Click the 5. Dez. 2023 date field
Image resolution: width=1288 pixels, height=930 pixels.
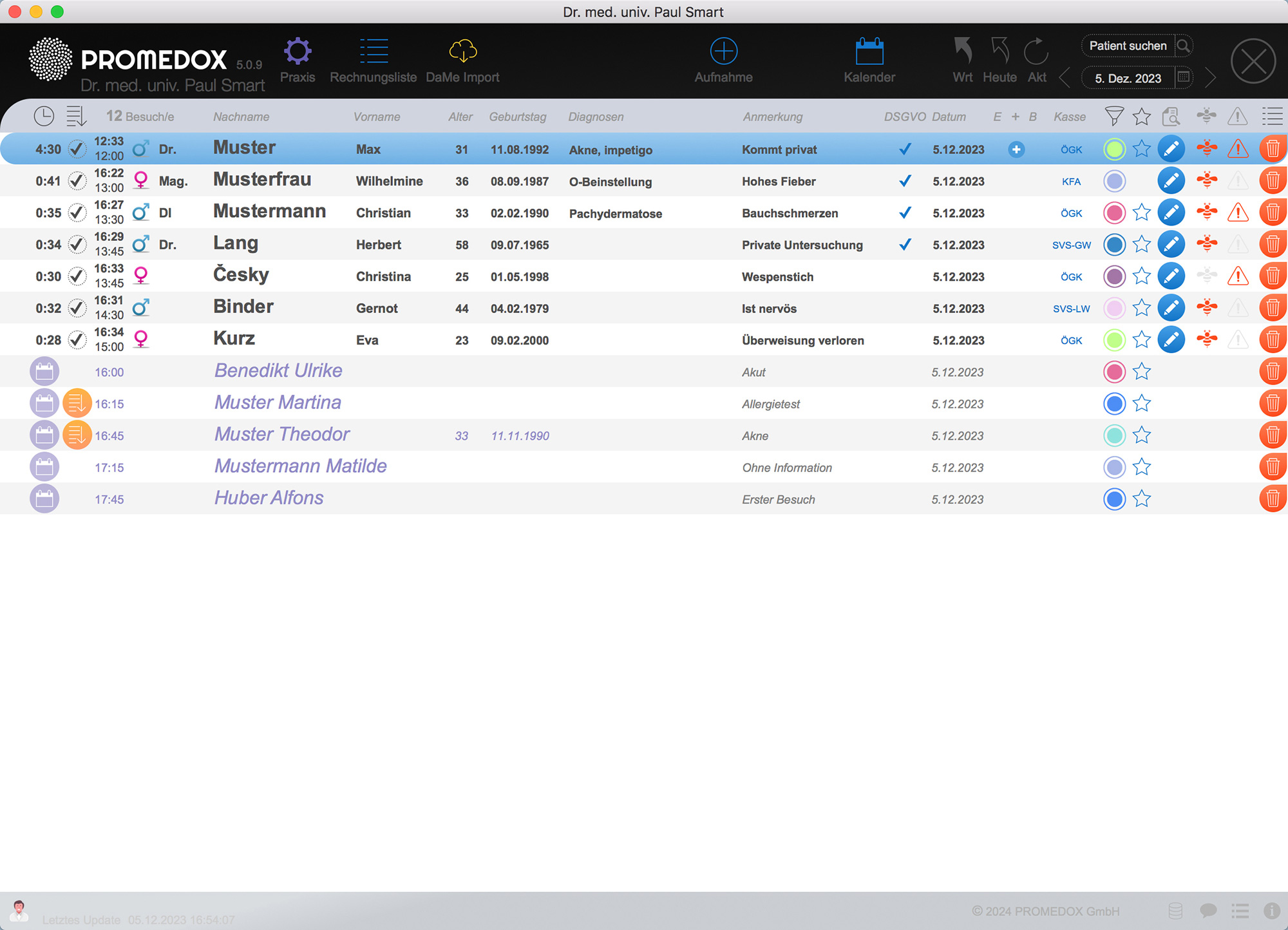[1128, 78]
